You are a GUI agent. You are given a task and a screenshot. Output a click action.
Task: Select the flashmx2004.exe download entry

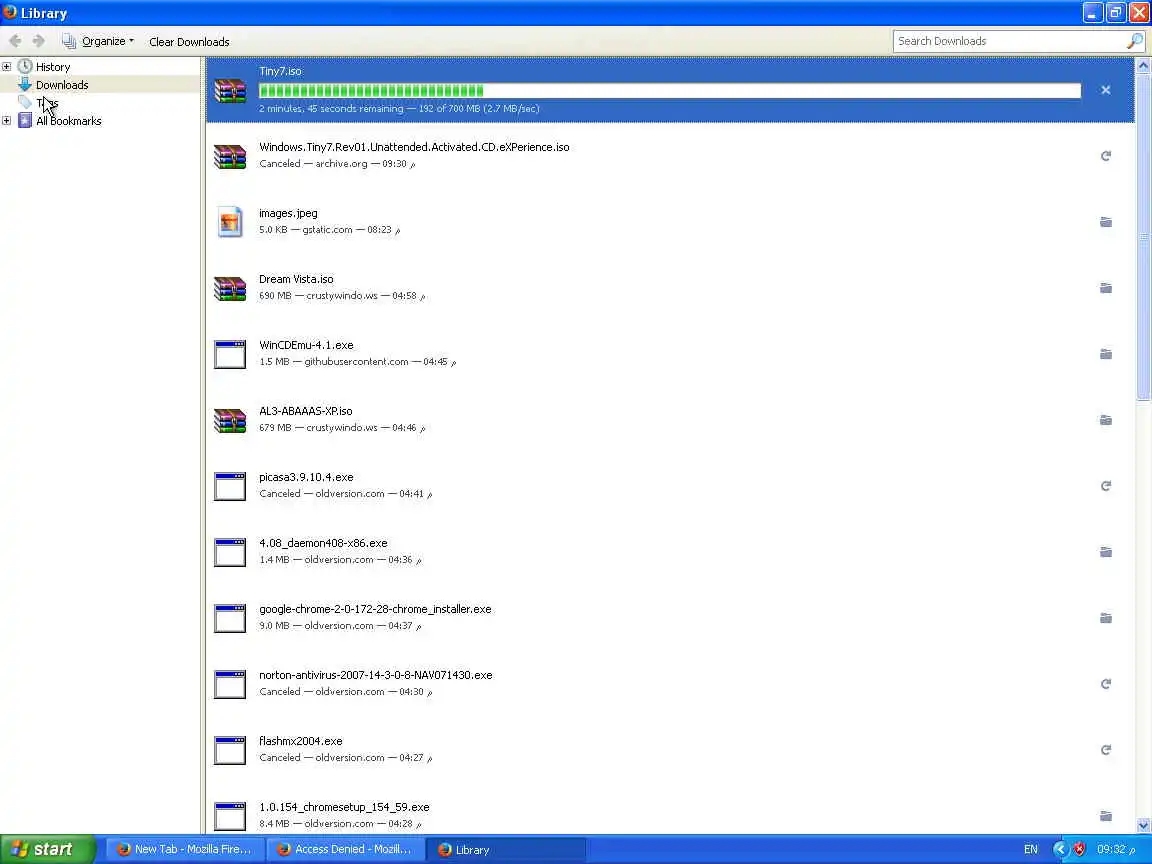click(x=670, y=750)
